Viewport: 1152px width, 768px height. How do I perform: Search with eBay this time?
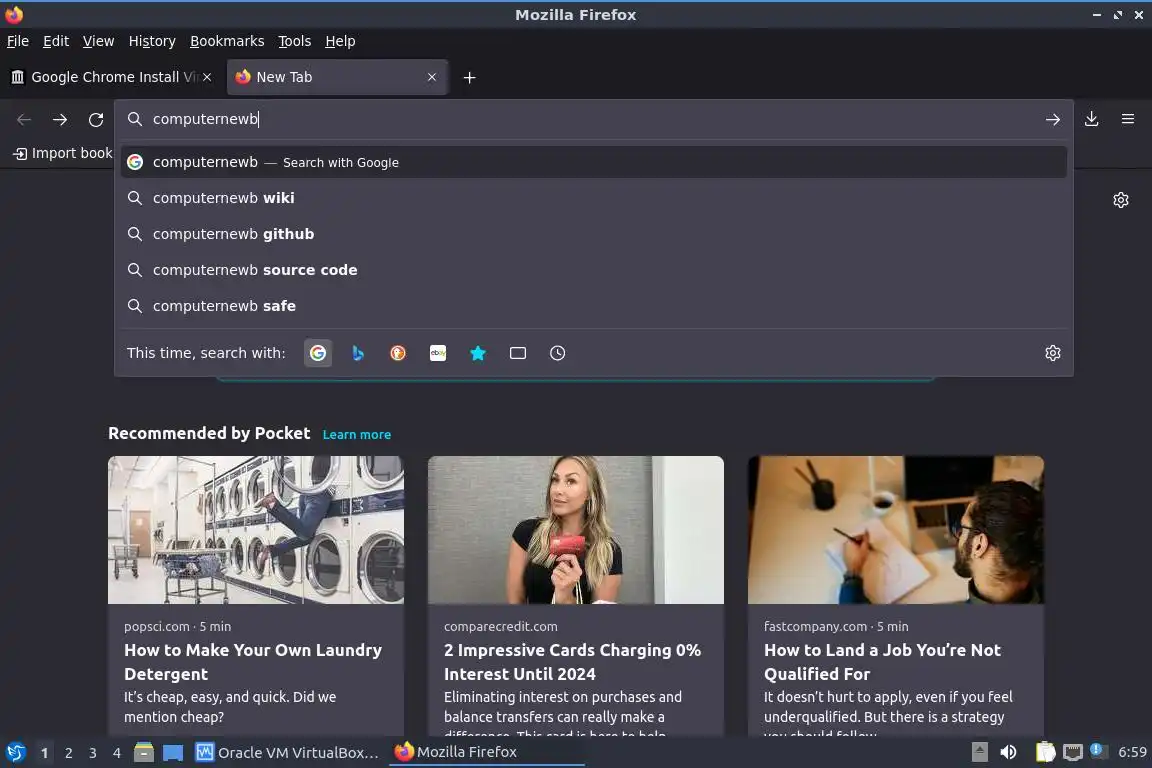click(438, 354)
